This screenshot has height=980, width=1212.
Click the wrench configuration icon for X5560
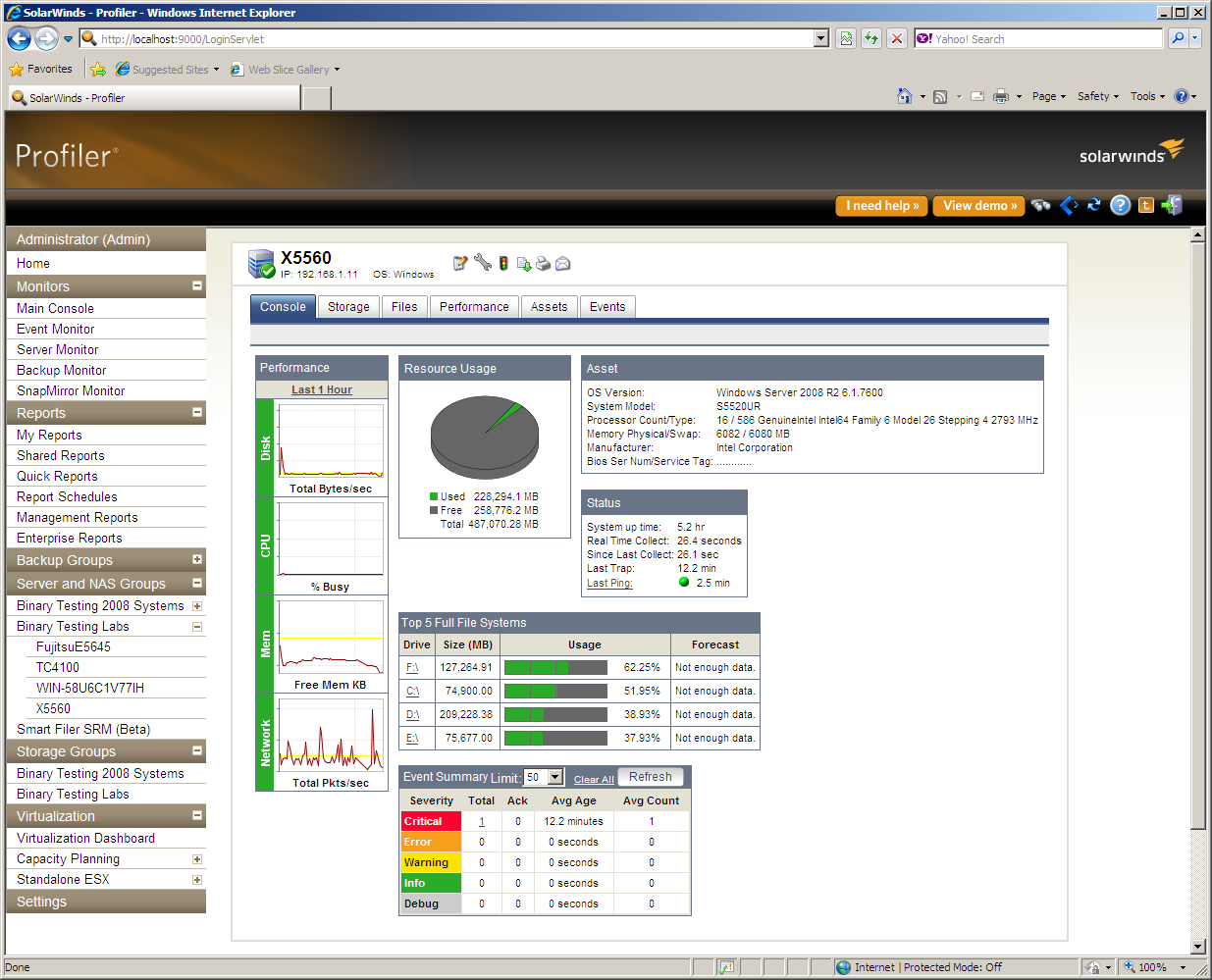click(x=482, y=262)
